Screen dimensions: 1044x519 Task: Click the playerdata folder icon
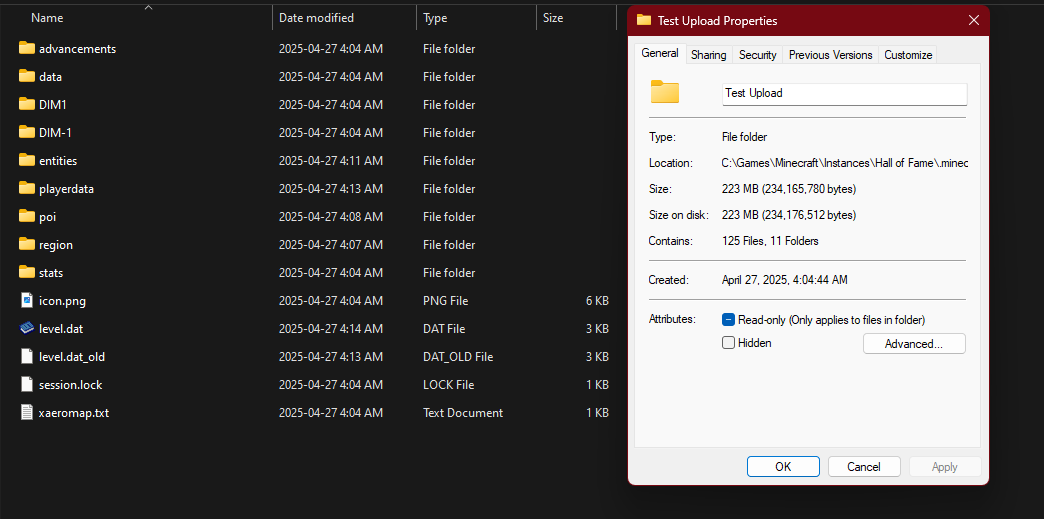click(x=27, y=188)
